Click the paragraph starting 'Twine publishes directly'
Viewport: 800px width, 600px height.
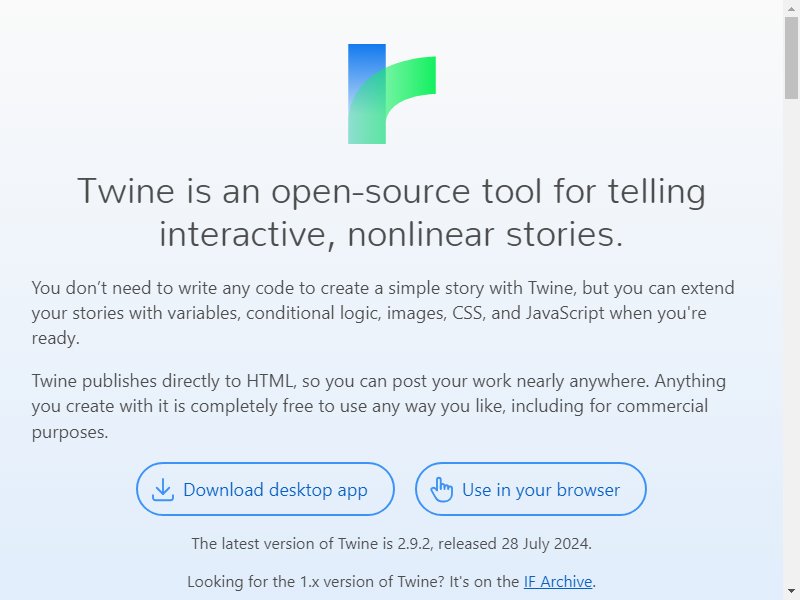tap(379, 406)
